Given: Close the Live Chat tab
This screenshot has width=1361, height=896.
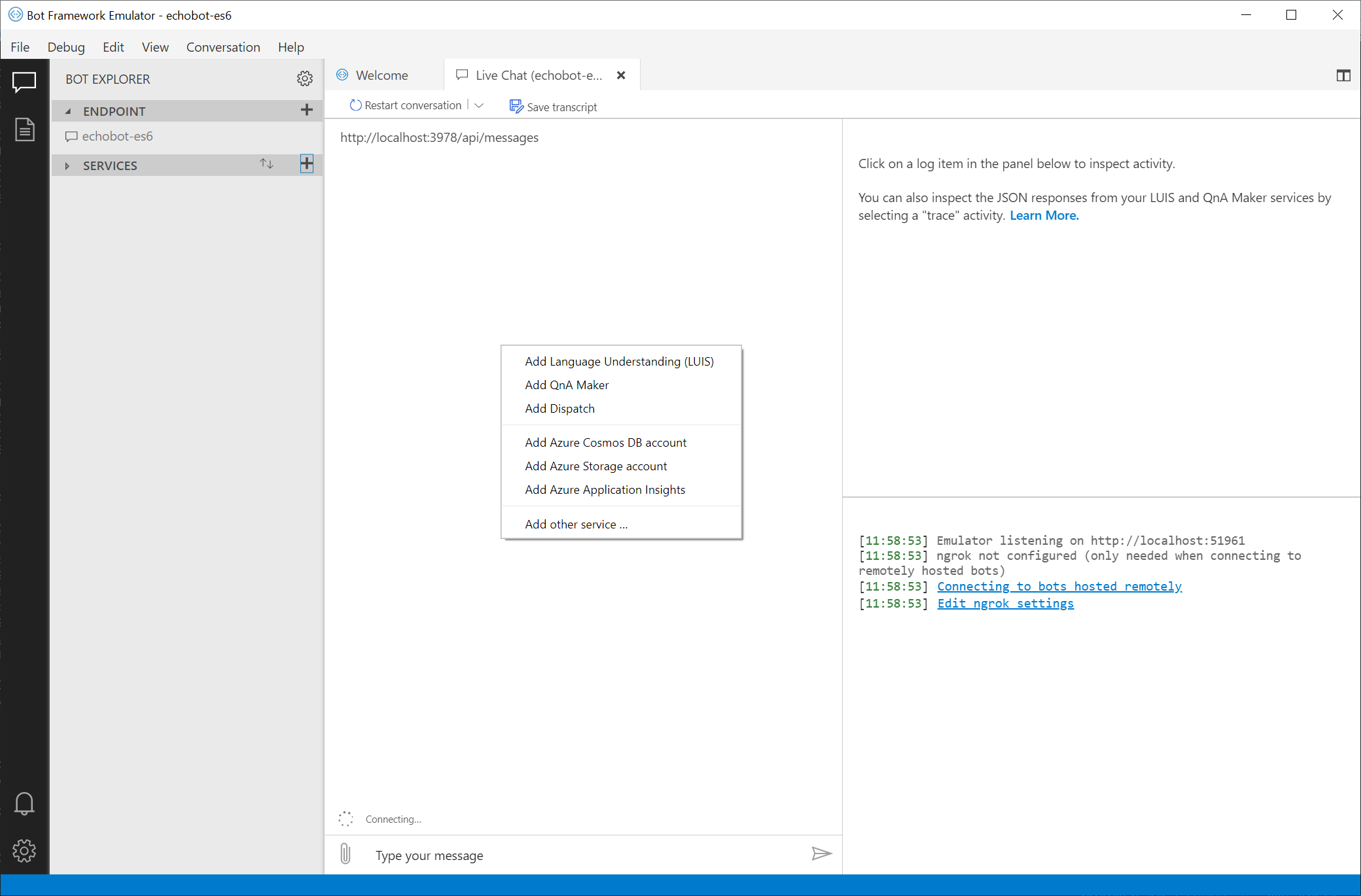Looking at the screenshot, I should pyautogui.click(x=621, y=75).
